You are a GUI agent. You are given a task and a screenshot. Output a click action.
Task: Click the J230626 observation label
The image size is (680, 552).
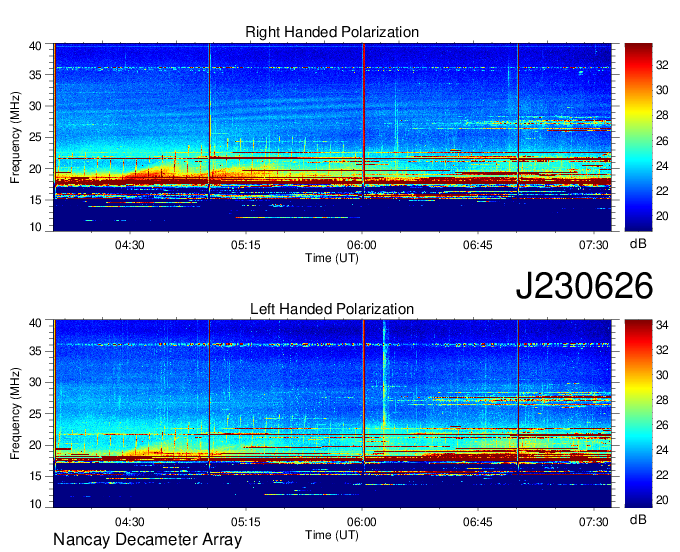pos(584,286)
